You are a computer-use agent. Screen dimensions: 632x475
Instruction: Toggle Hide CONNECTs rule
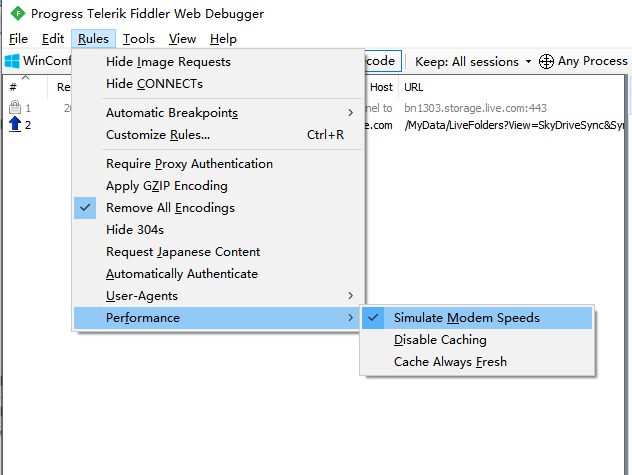[218, 83]
